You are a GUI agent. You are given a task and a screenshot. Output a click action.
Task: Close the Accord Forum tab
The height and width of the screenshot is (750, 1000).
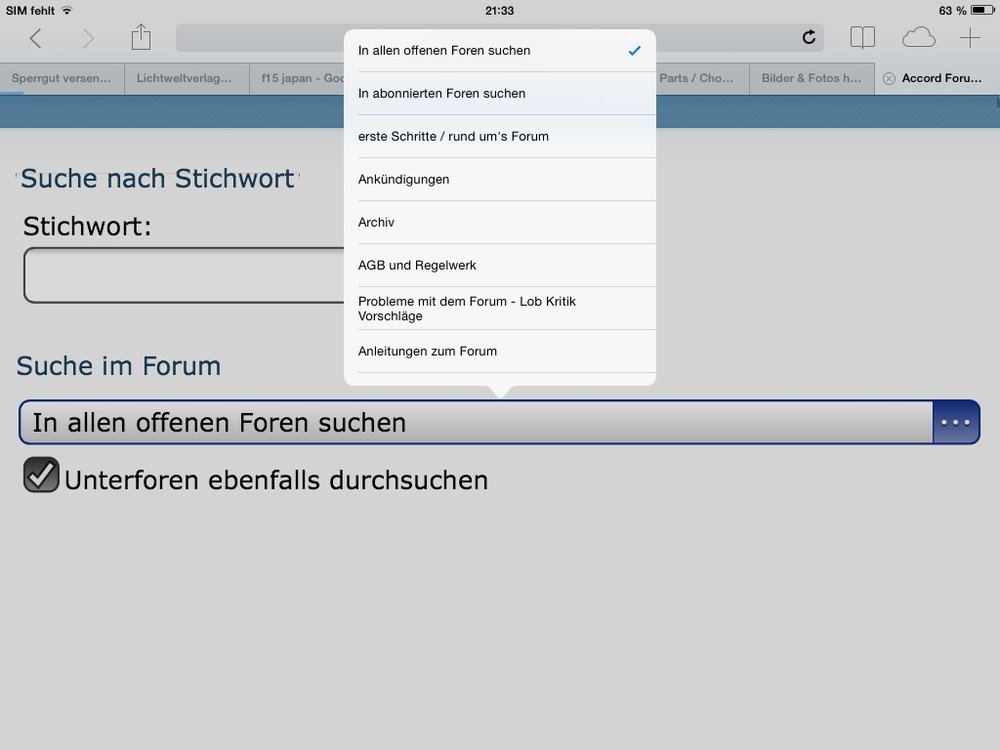click(x=889, y=78)
